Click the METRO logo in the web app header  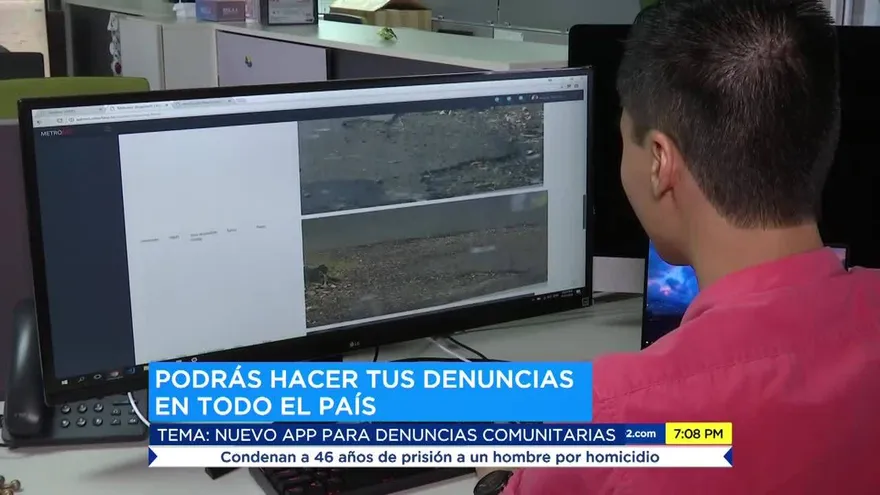(57, 133)
